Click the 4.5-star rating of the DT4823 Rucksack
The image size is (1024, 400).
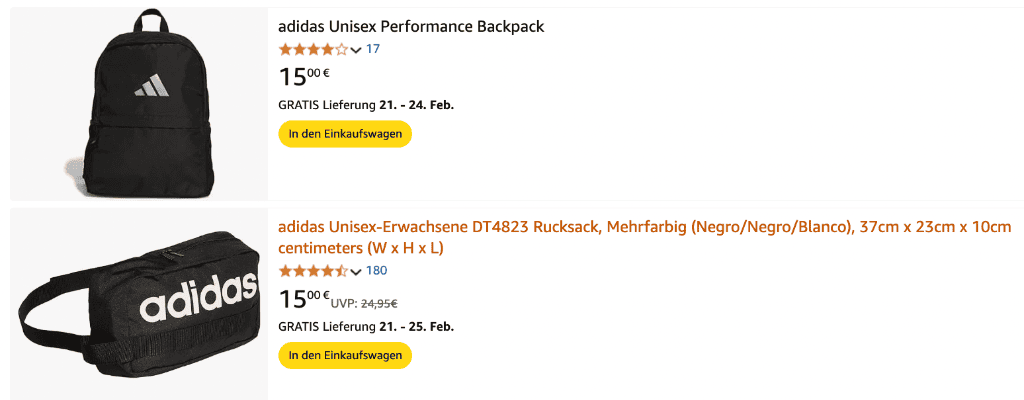[x=313, y=271]
